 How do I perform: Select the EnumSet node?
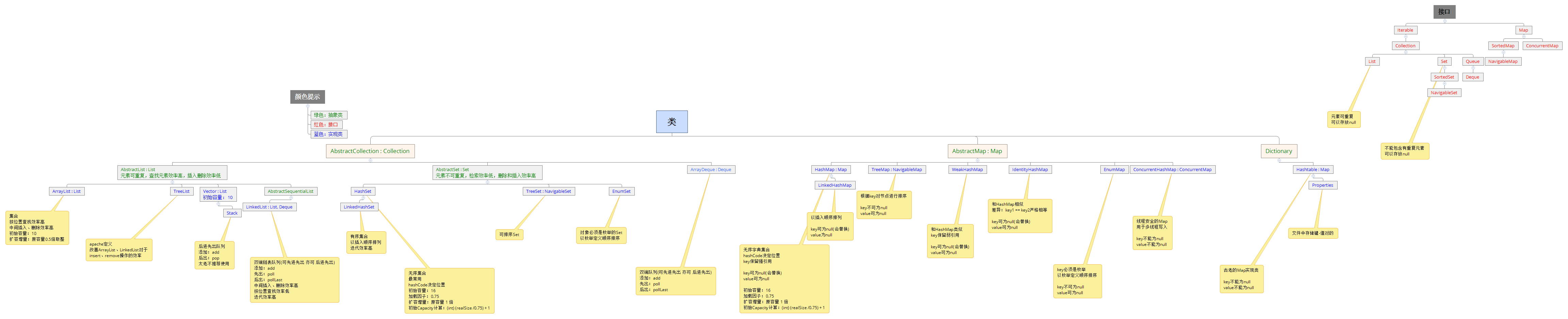pyautogui.click(x=621, y=191)
